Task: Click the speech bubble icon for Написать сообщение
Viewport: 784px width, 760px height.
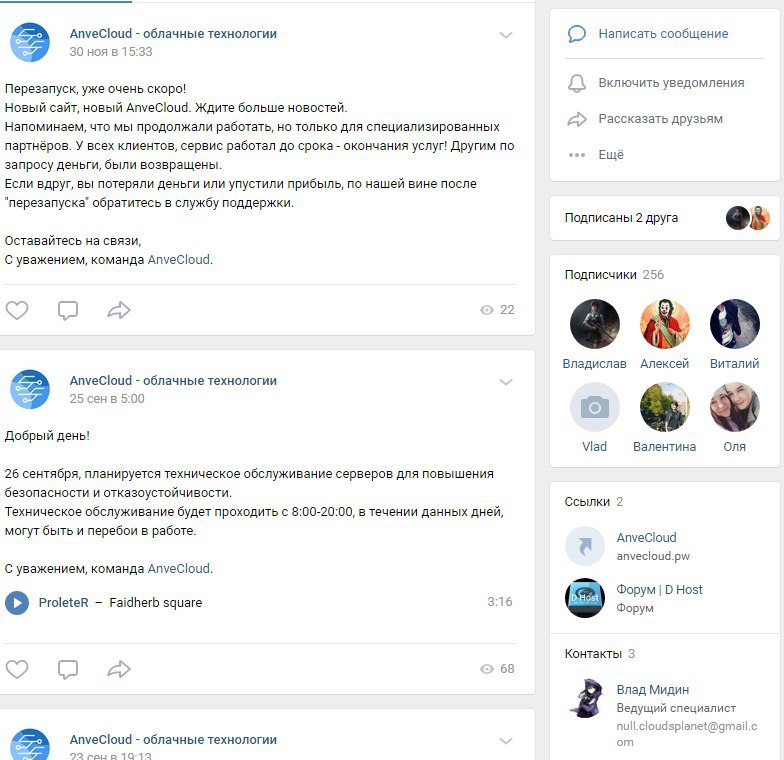Action: point(576,34)
